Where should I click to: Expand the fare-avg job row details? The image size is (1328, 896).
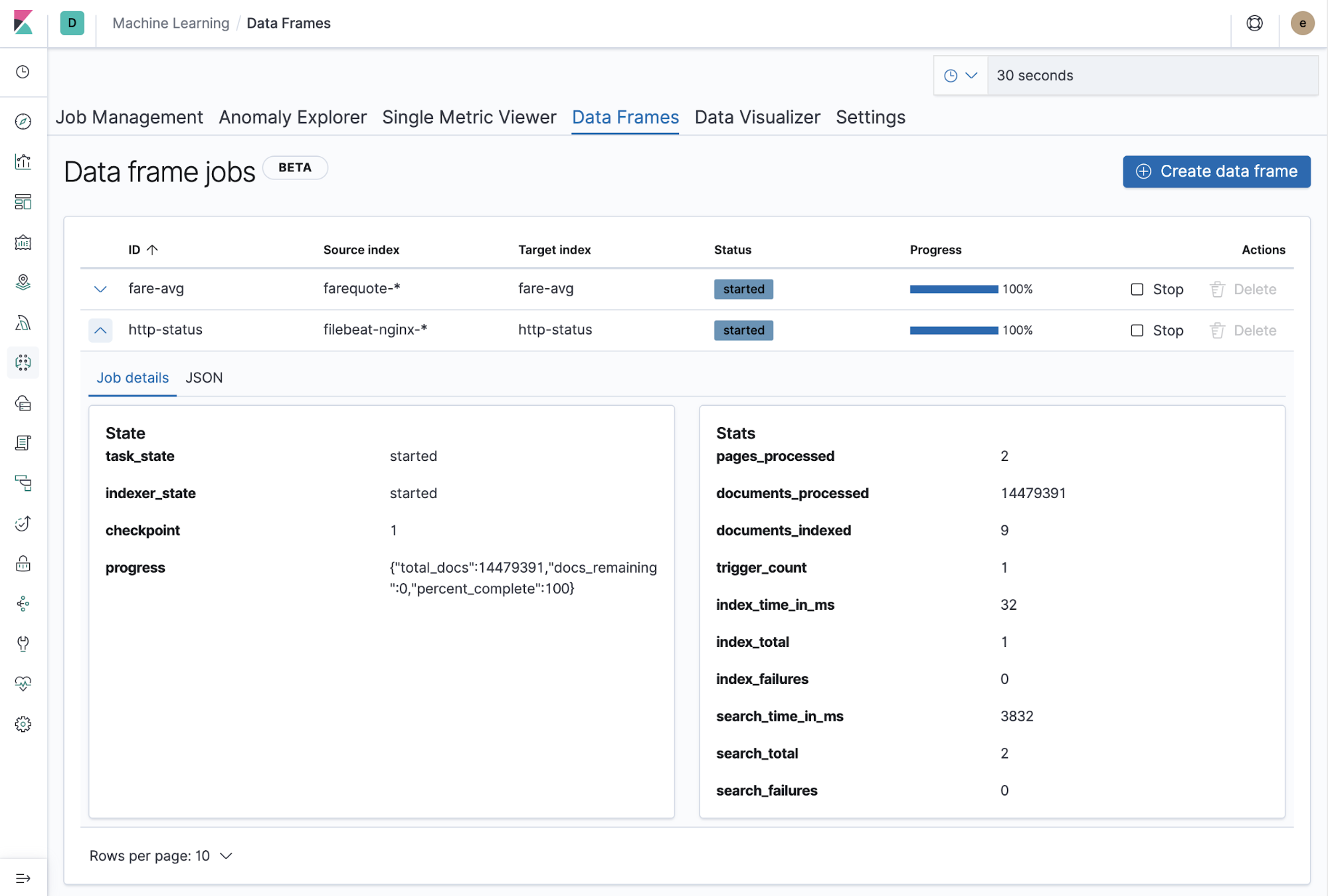point(100,290)
